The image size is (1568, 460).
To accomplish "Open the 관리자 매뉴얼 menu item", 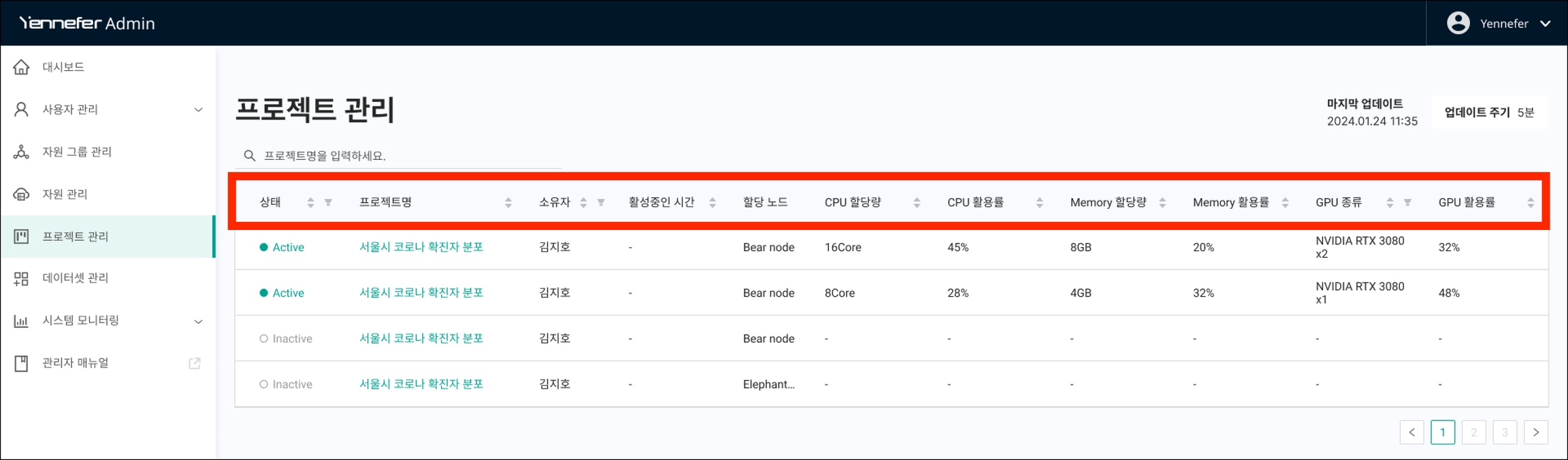I will click(75, 363).
